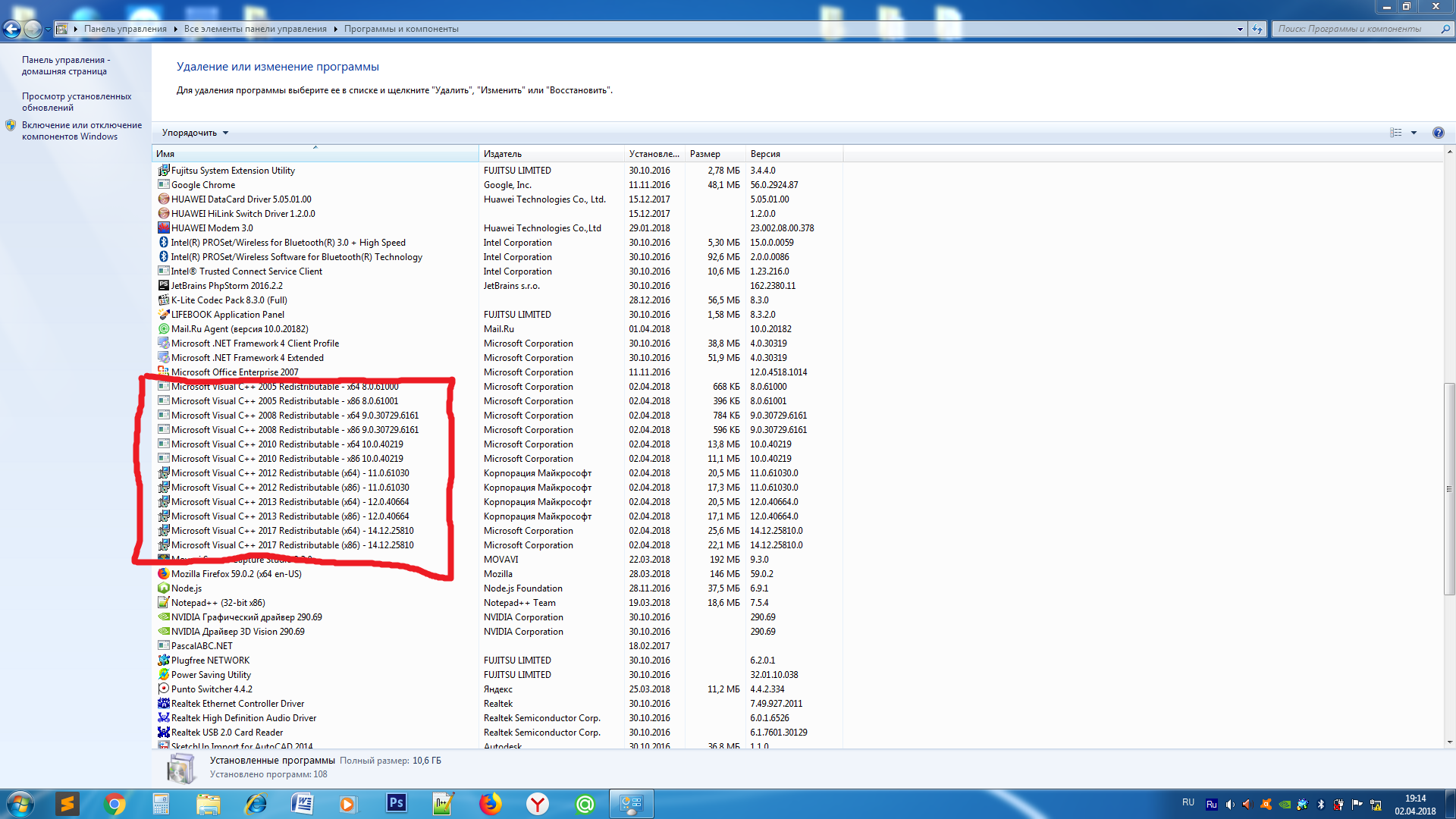Click the vertical scrollbar thumb
Screen dimensions: 1456x819
[1449, 489]
